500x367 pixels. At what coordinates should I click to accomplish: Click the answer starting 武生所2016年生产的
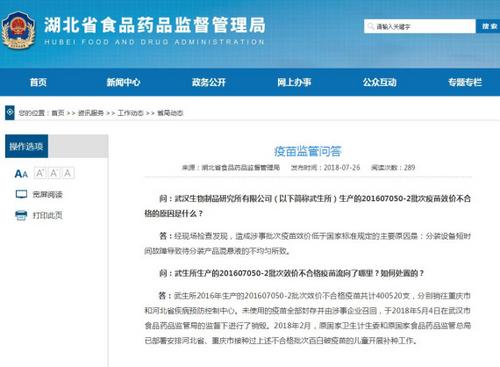pos(307,318)
